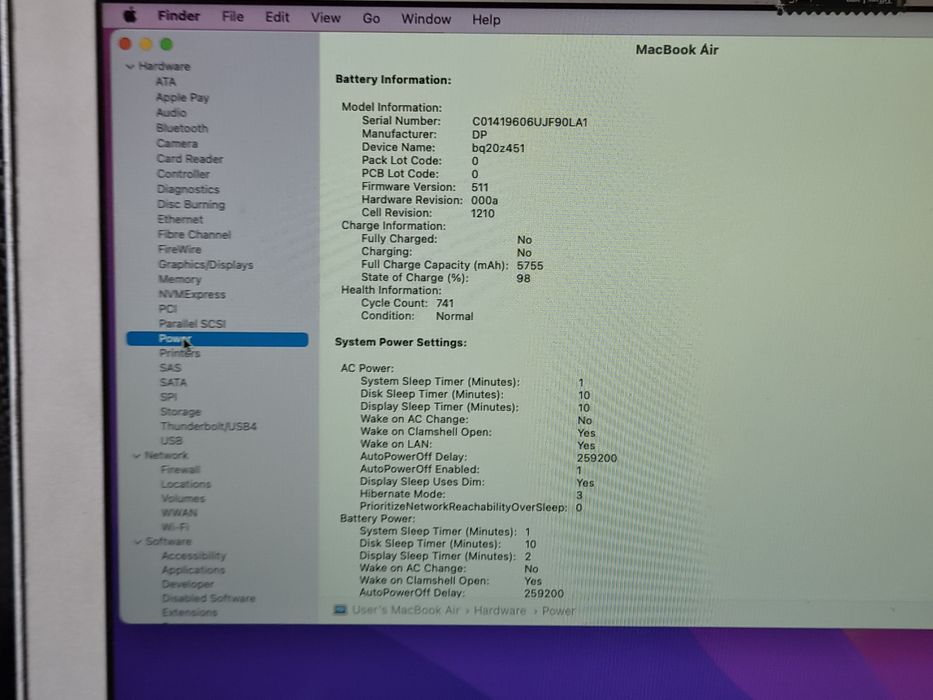The height and width of the screenshot is (700, 933).
Task: Close the System Information window
Action: tap(125, 43)
